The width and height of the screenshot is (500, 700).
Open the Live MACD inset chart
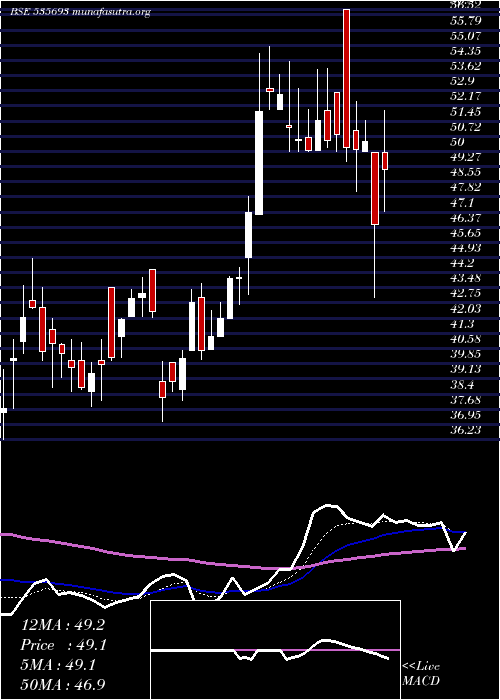275,650
